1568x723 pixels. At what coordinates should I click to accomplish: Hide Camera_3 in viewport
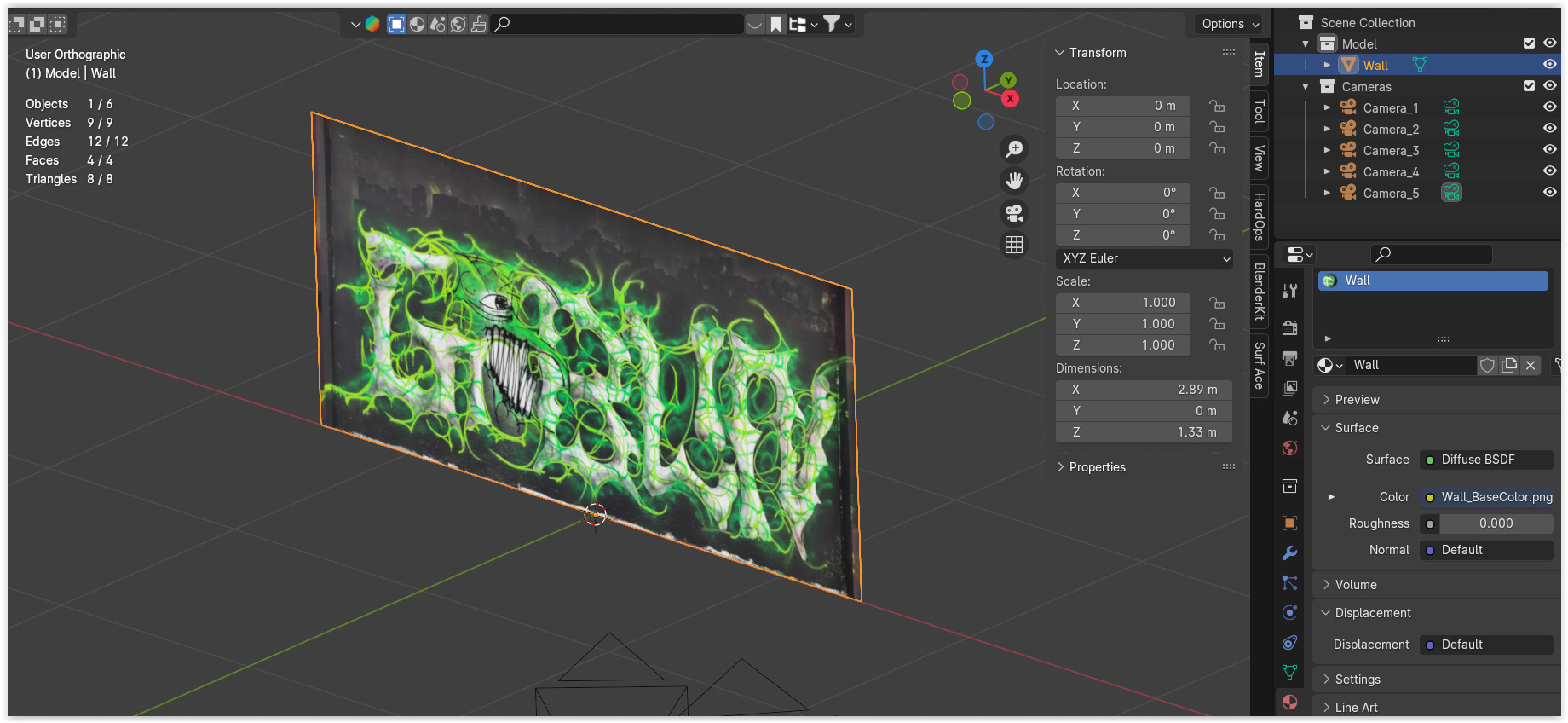coord(1550,149)
